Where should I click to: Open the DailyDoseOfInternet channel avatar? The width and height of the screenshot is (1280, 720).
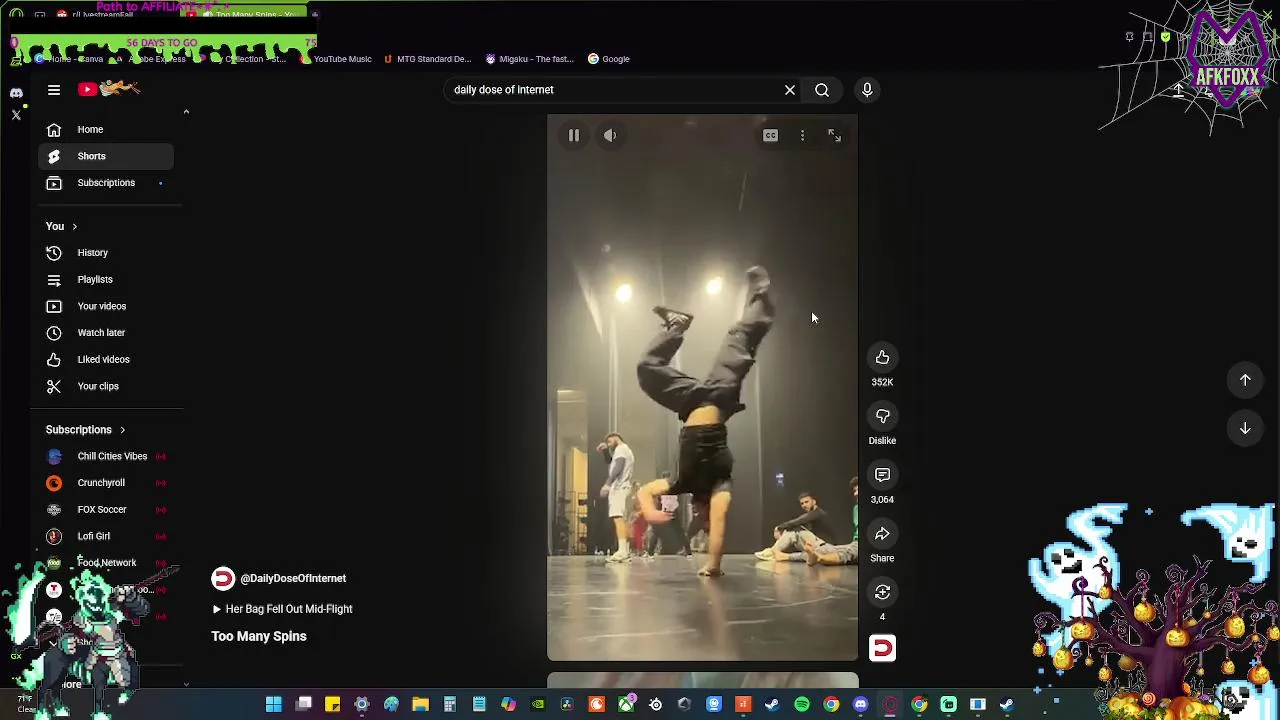pyautogui.click(x=223, y=578)
